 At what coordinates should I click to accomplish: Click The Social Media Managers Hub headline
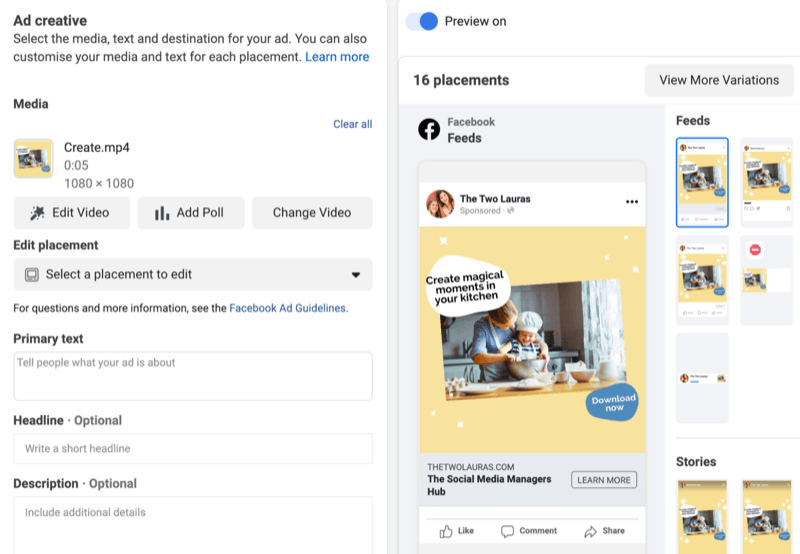(x=489, y=485)
